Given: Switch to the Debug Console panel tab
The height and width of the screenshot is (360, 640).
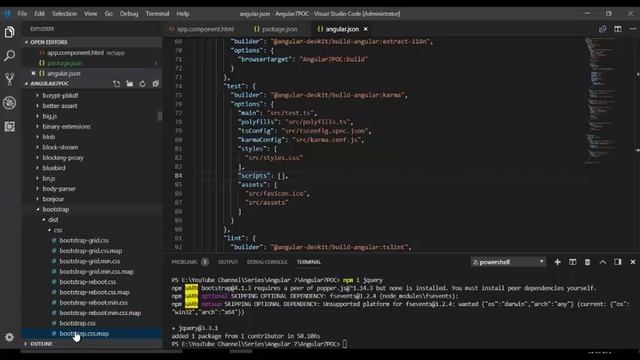Looking at the screenshot, I should pyautogui.click(x=267, y=262).
